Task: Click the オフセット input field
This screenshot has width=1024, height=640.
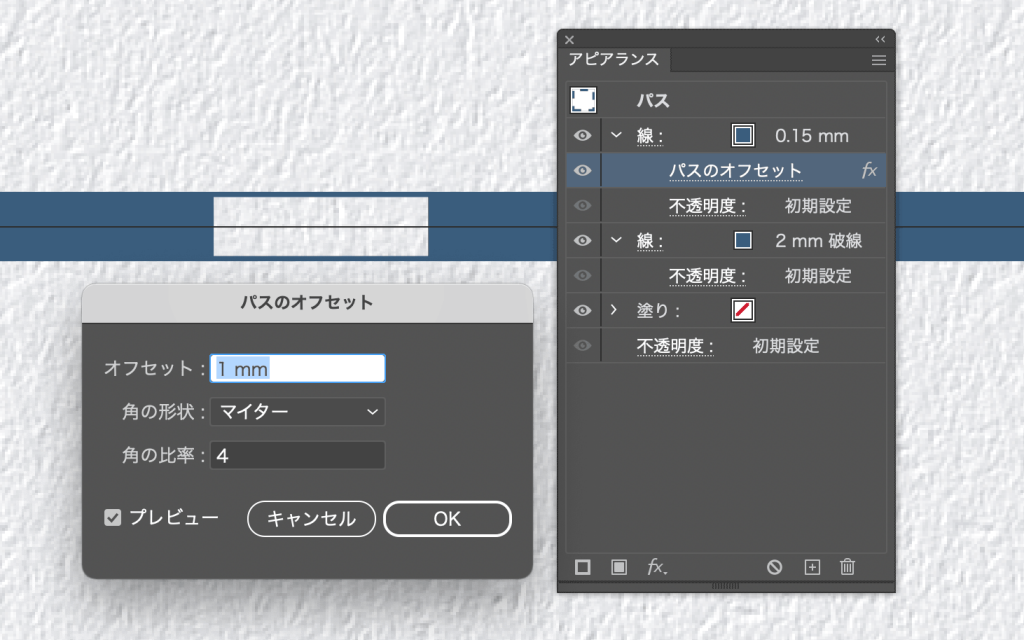Action: pyautogui.click(x=297, y=368)
